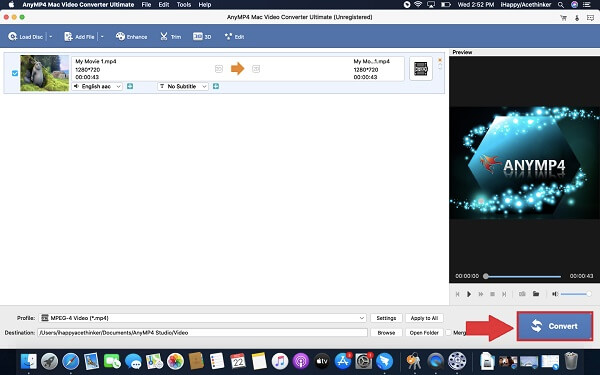The height and width of the screenshot is (375, 600).
Task: Expand the English aac audio dropdown
Action: [97, 86]
